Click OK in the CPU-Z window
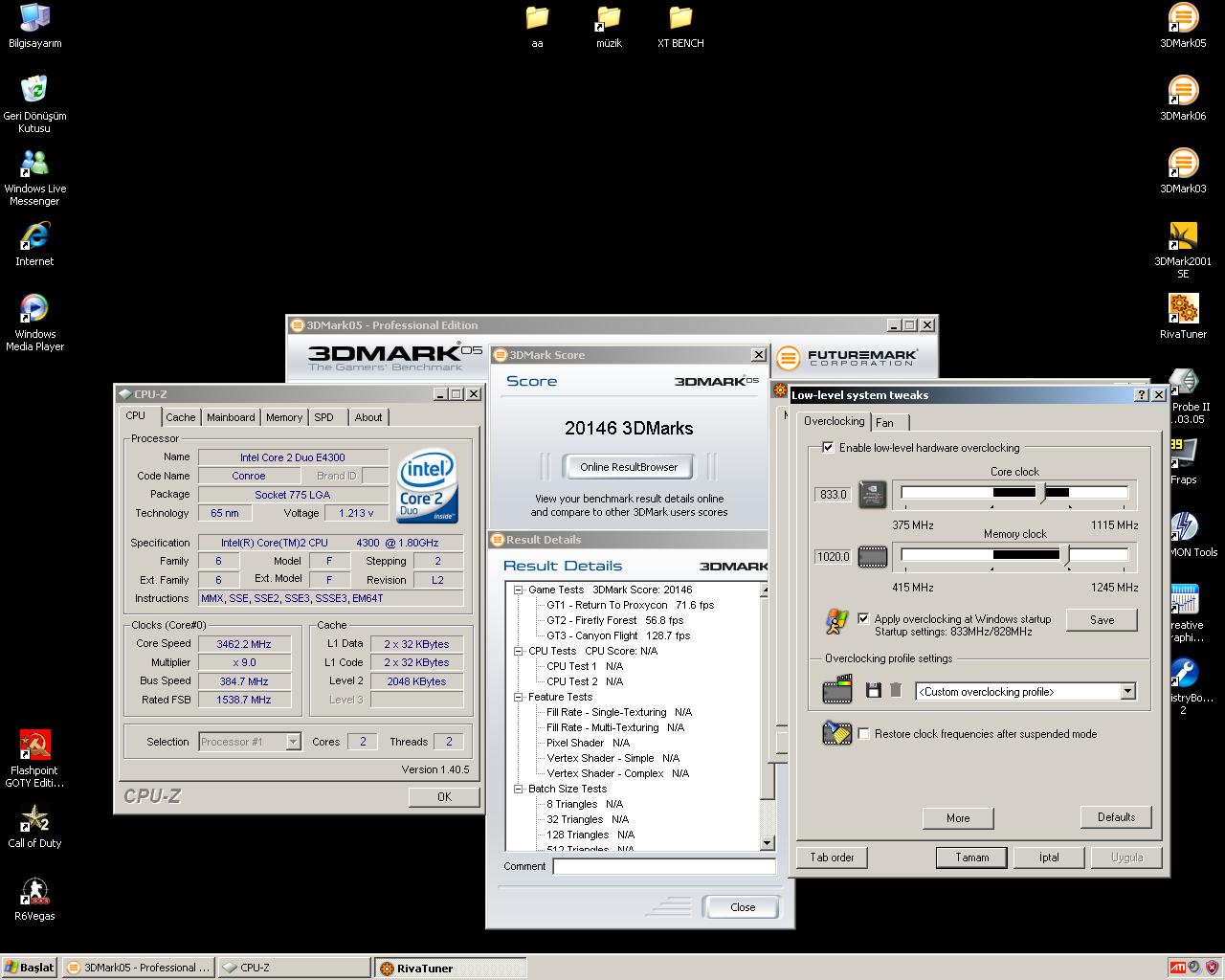The height and width of the screenshot is (980, 1225). point(444,796)
